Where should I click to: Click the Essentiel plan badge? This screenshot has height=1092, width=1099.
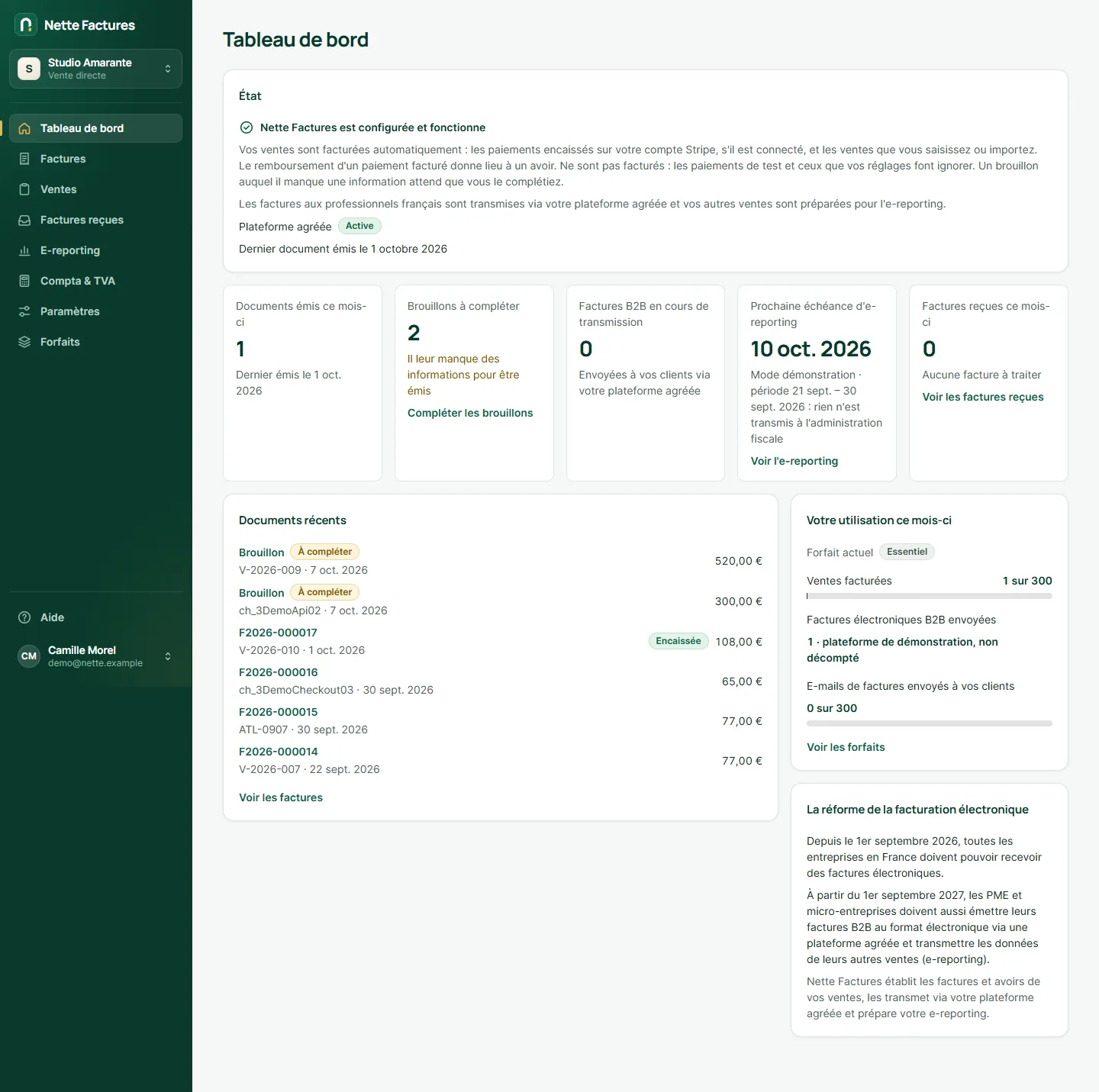(x=907, y=552)
